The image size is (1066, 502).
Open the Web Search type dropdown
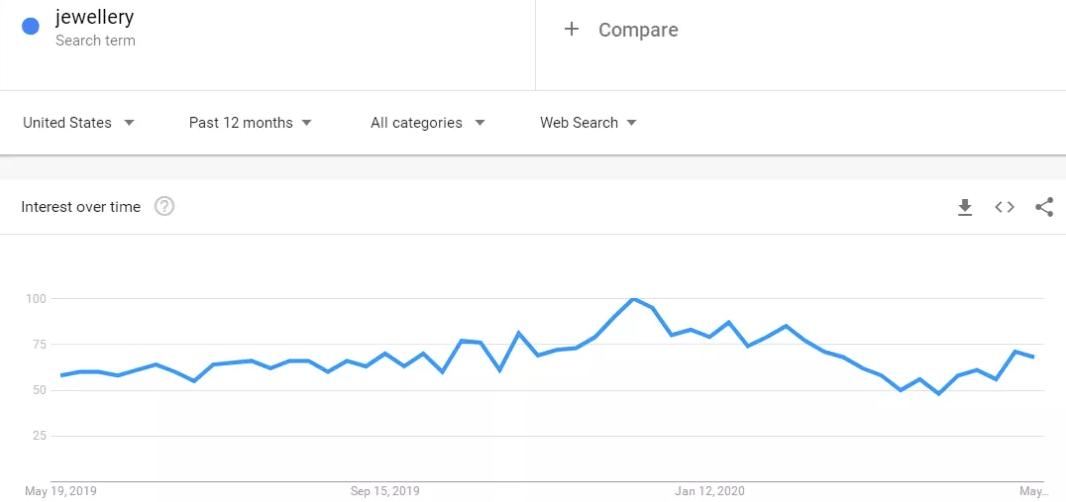(588, 123)
